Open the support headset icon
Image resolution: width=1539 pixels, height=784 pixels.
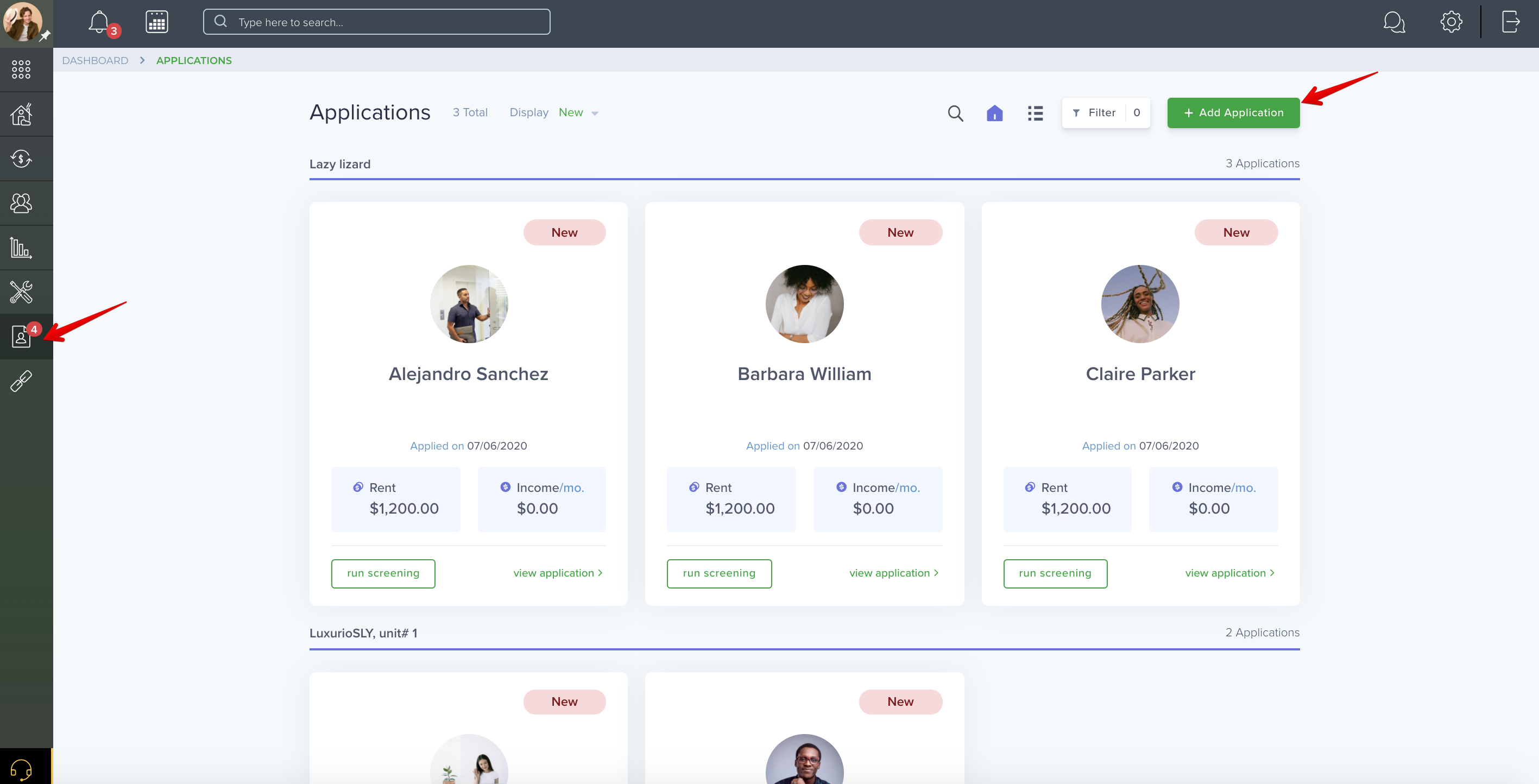coord(21,769)
